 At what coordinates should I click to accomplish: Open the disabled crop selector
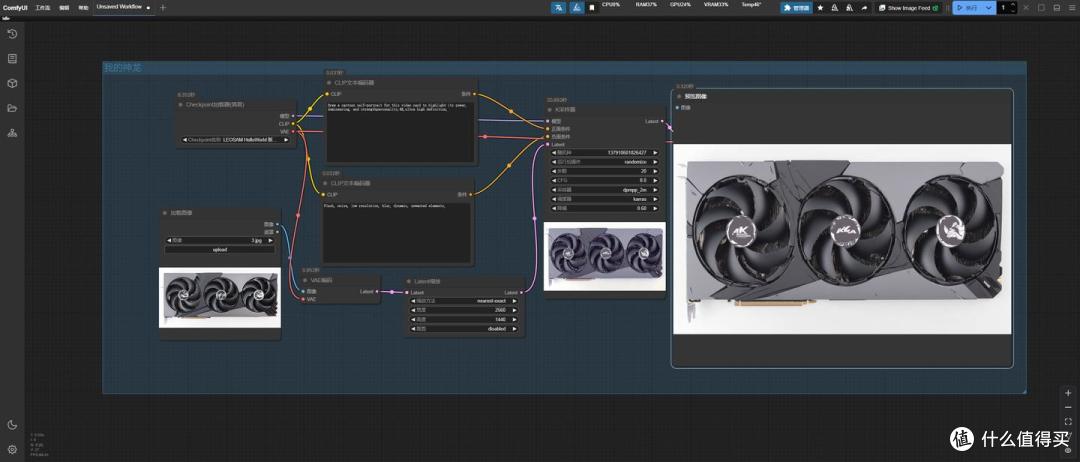pos(464,329)
